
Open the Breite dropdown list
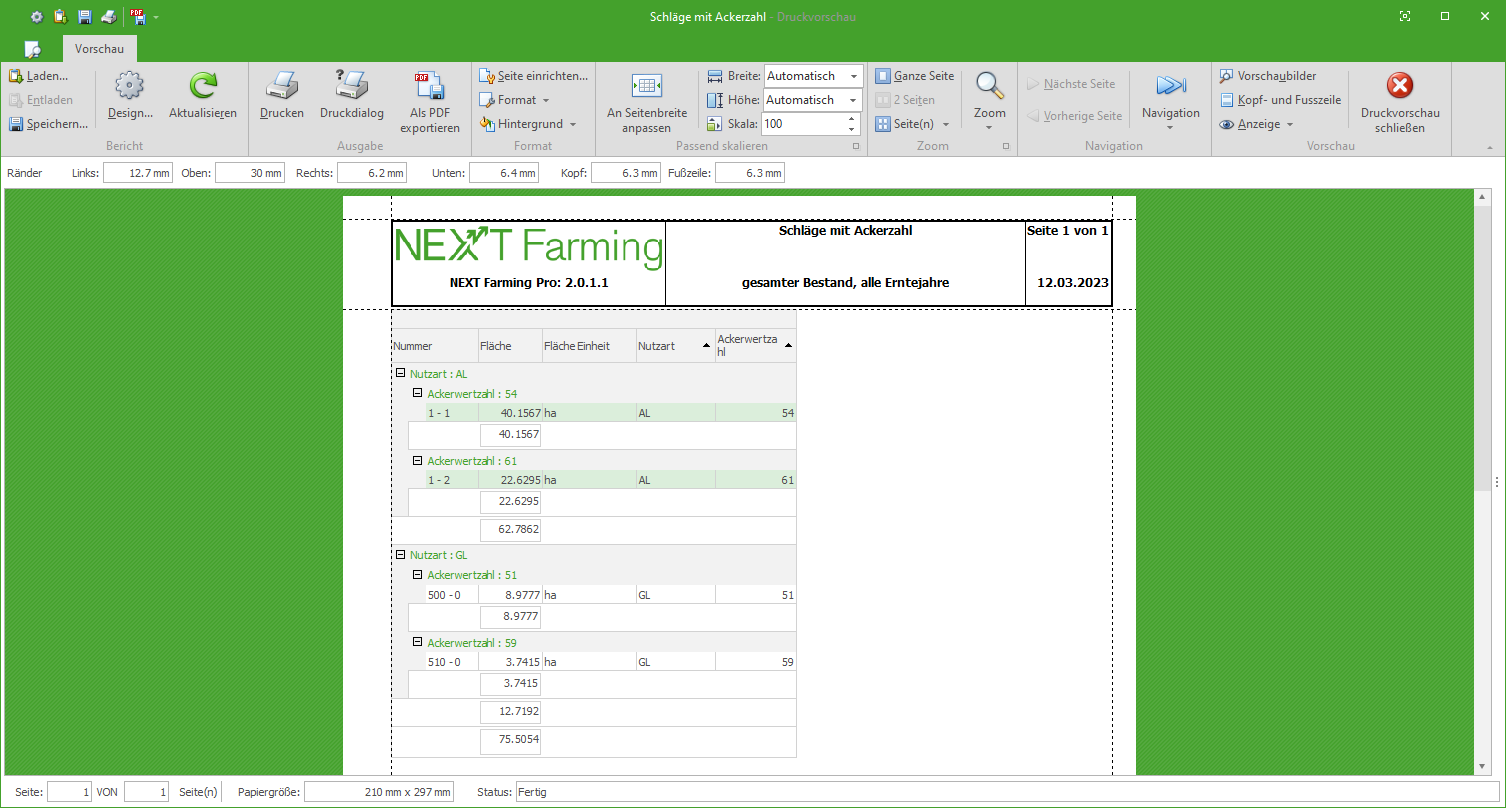[x=854, y=76]
